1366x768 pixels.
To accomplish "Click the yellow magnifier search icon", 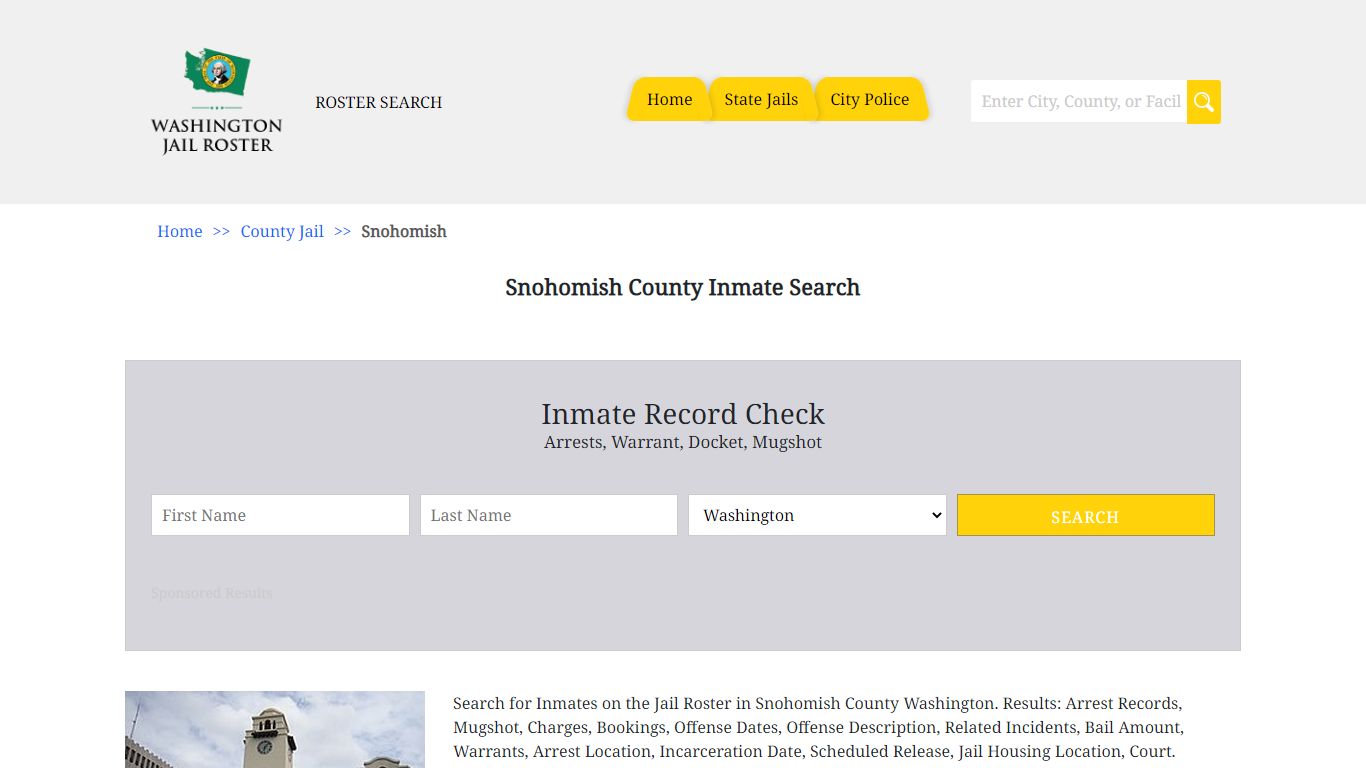I will 1204,102.
